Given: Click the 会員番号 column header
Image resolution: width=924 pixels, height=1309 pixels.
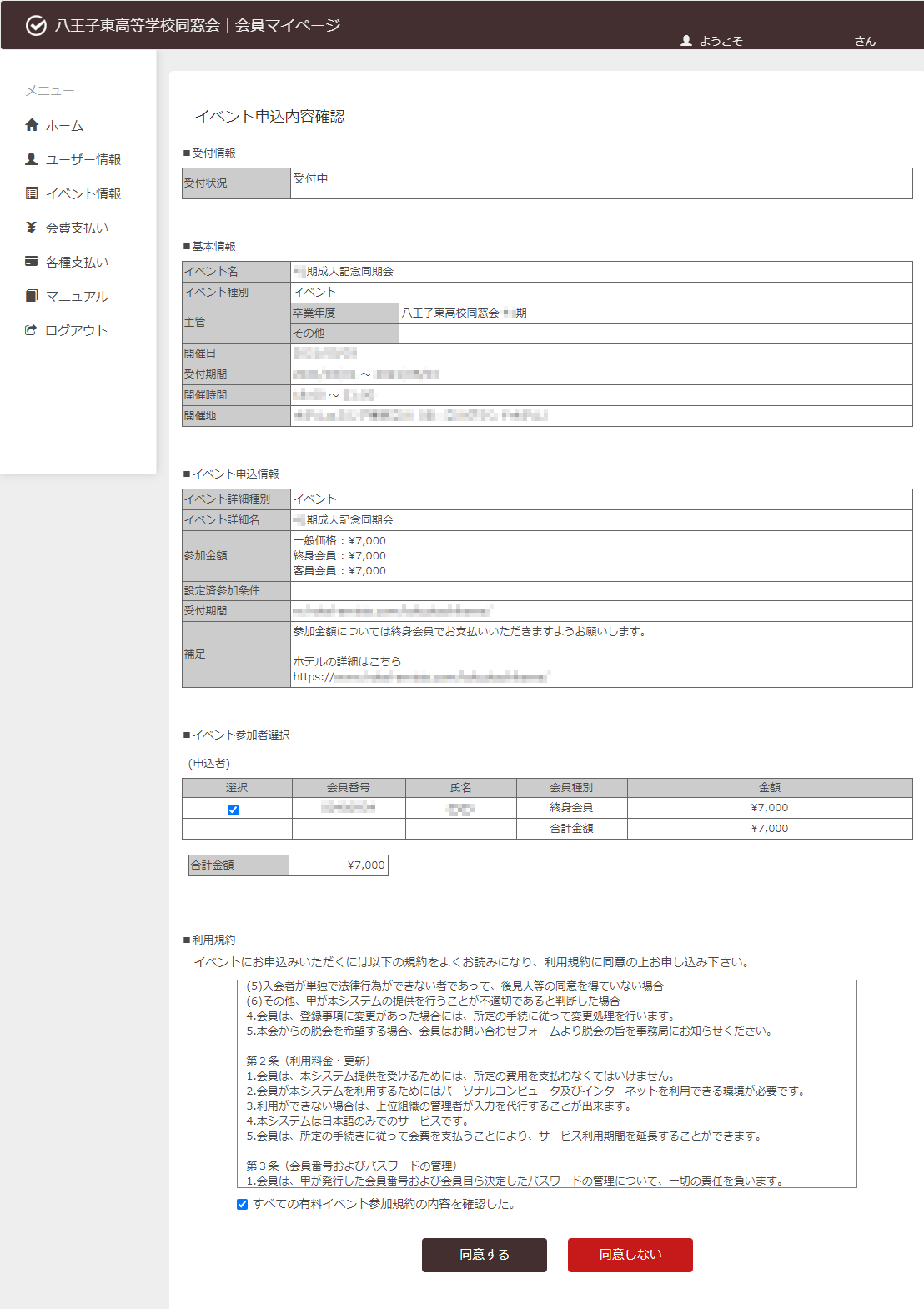Looking at the screenshot, I should [x=349, y=787].
